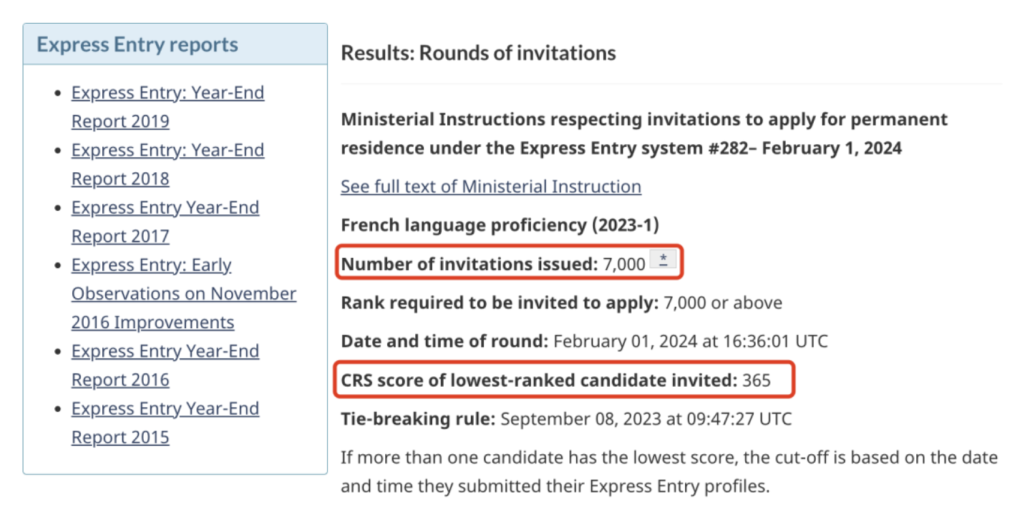This screenshot has height=529, width=1024.
Task: Open Express Entry Year-End Report 2015 link
Action: tap(165, 423)
